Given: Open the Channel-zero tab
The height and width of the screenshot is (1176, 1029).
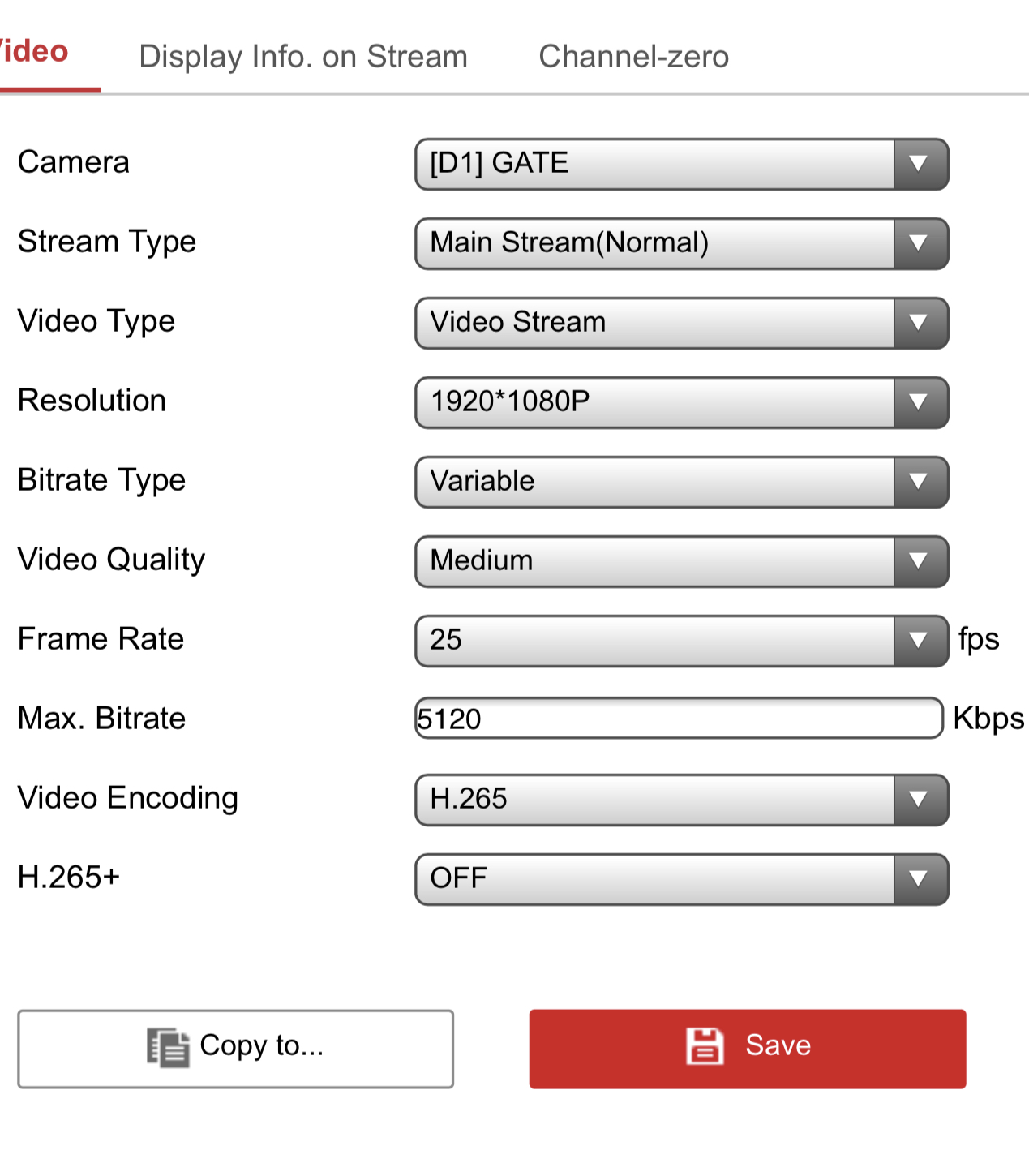Looking at the screenshot, I should pyautogui.click(x=633, y=57).
